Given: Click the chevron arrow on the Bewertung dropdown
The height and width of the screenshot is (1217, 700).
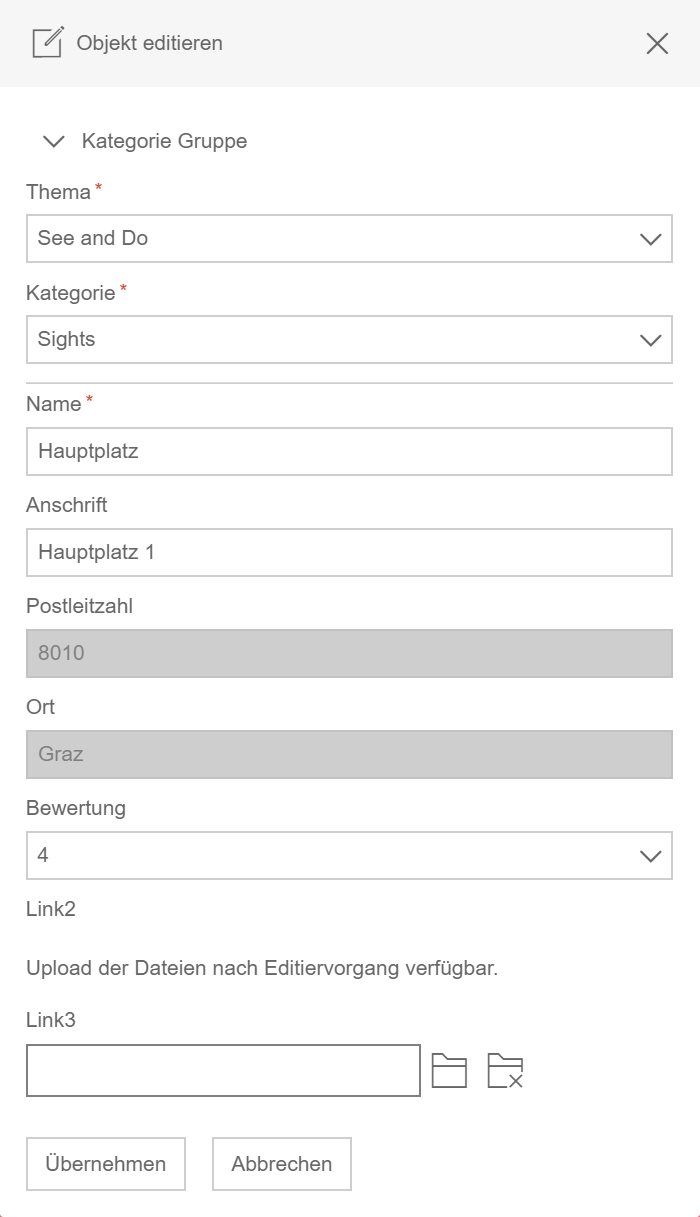Looking at the screenshot, I should (x=650, y=855).
